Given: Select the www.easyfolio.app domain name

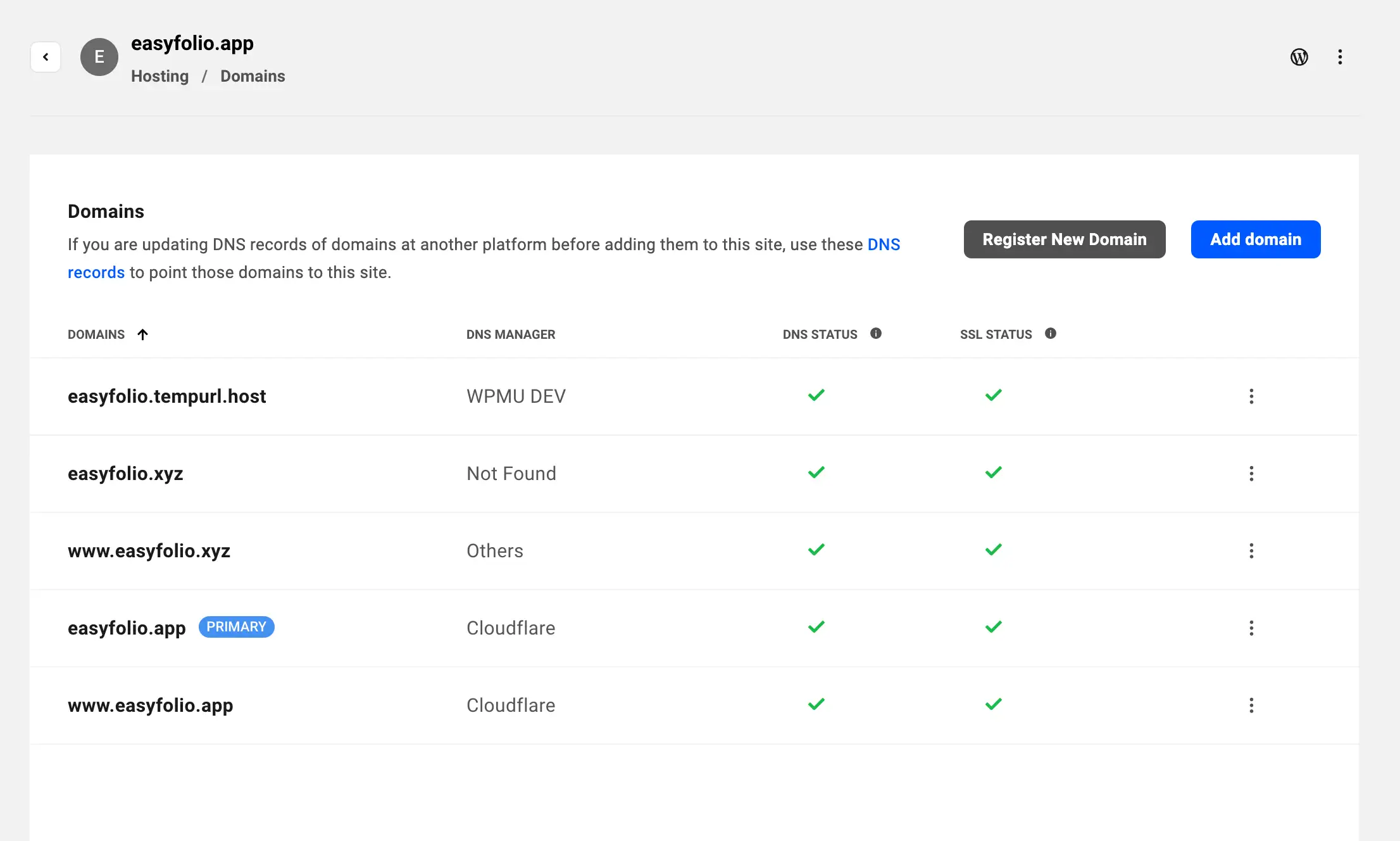Looking at the screenshot, I should 151,705.
